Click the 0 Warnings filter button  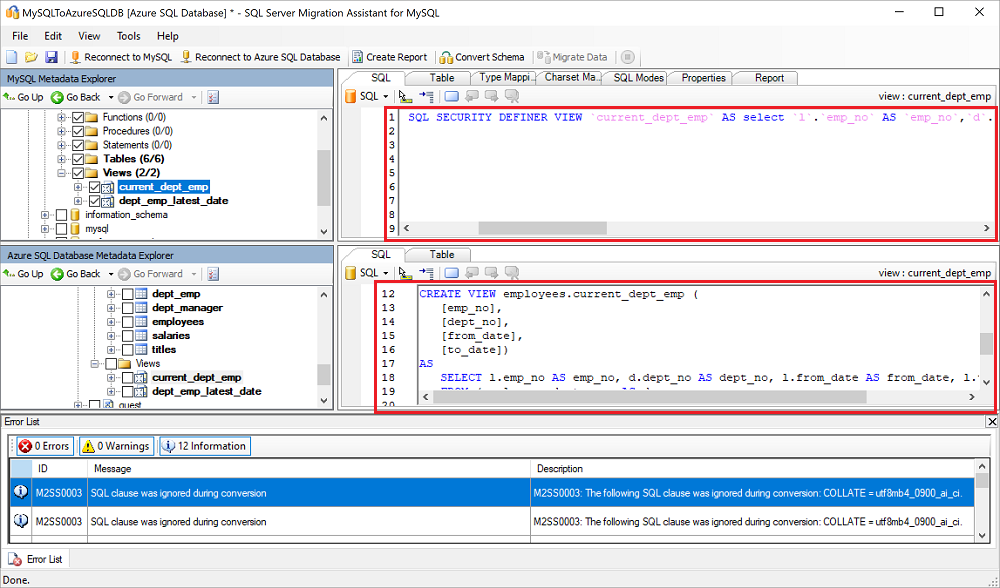point(116,446)
